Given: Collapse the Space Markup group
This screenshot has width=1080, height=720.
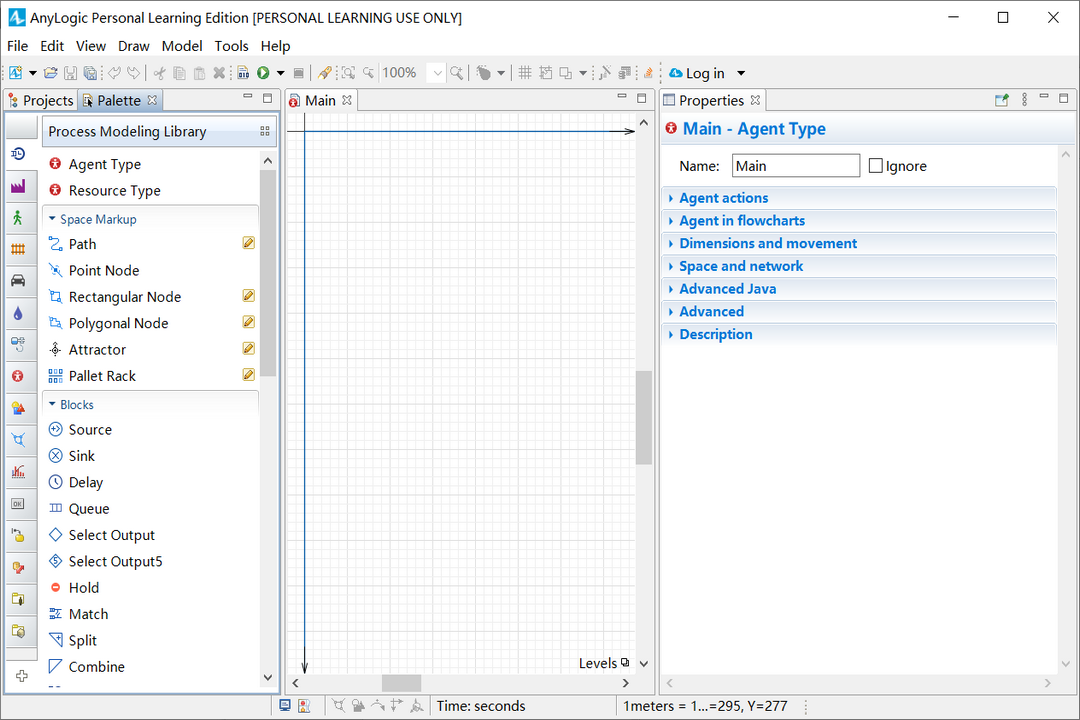Looking at the screenshot, I should coord(53,219).
